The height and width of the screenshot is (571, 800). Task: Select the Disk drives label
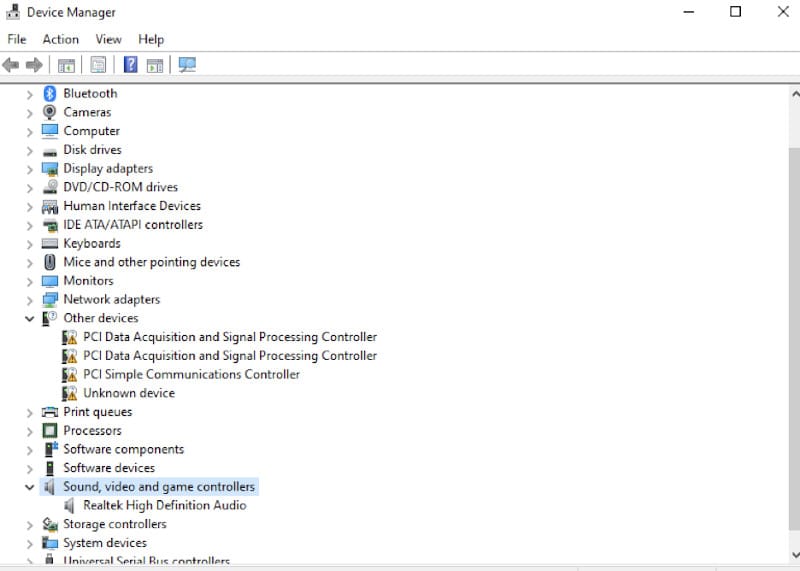[x=92, y=150]
